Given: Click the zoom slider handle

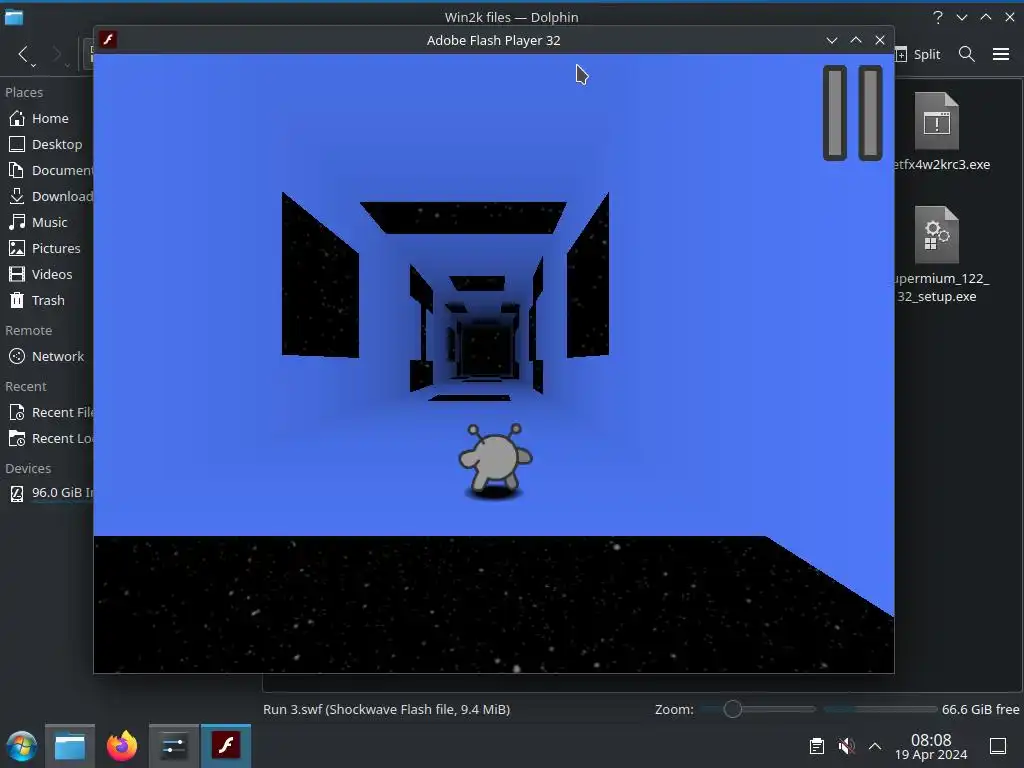Looking at the screenshot, I should [x=733, y=709].
